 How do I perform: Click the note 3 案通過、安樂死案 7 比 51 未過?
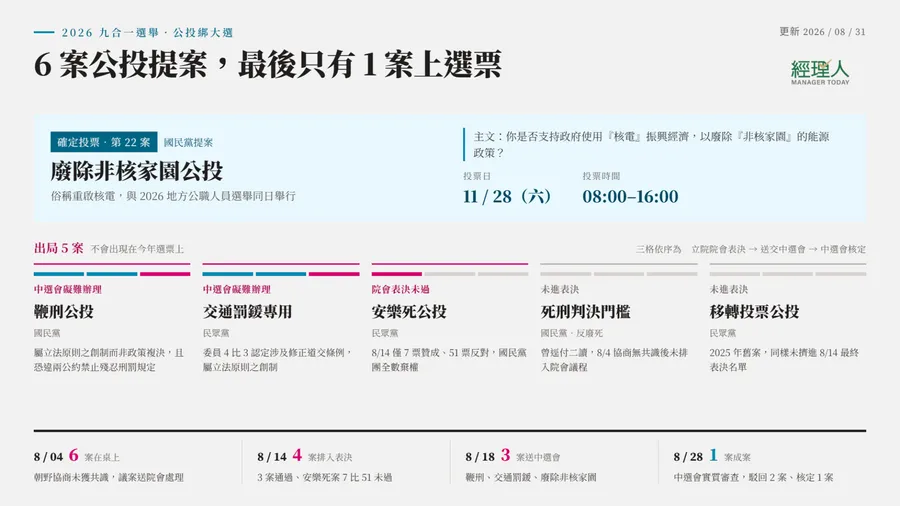pos(325,477)
